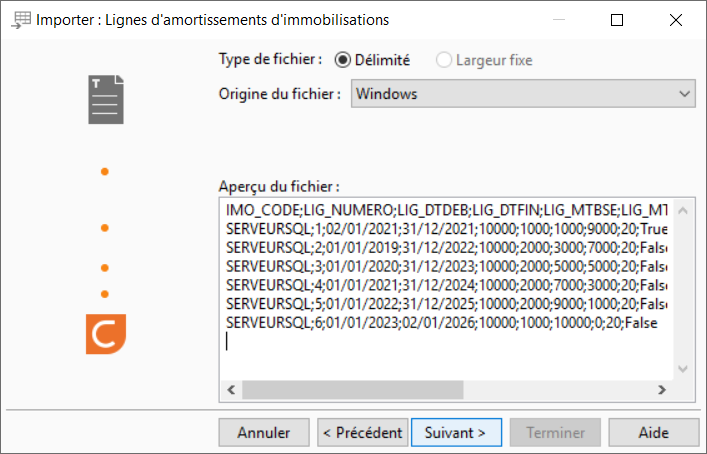Click the orange C logo icon
This screenshot has width=707, height=454.
106,334
